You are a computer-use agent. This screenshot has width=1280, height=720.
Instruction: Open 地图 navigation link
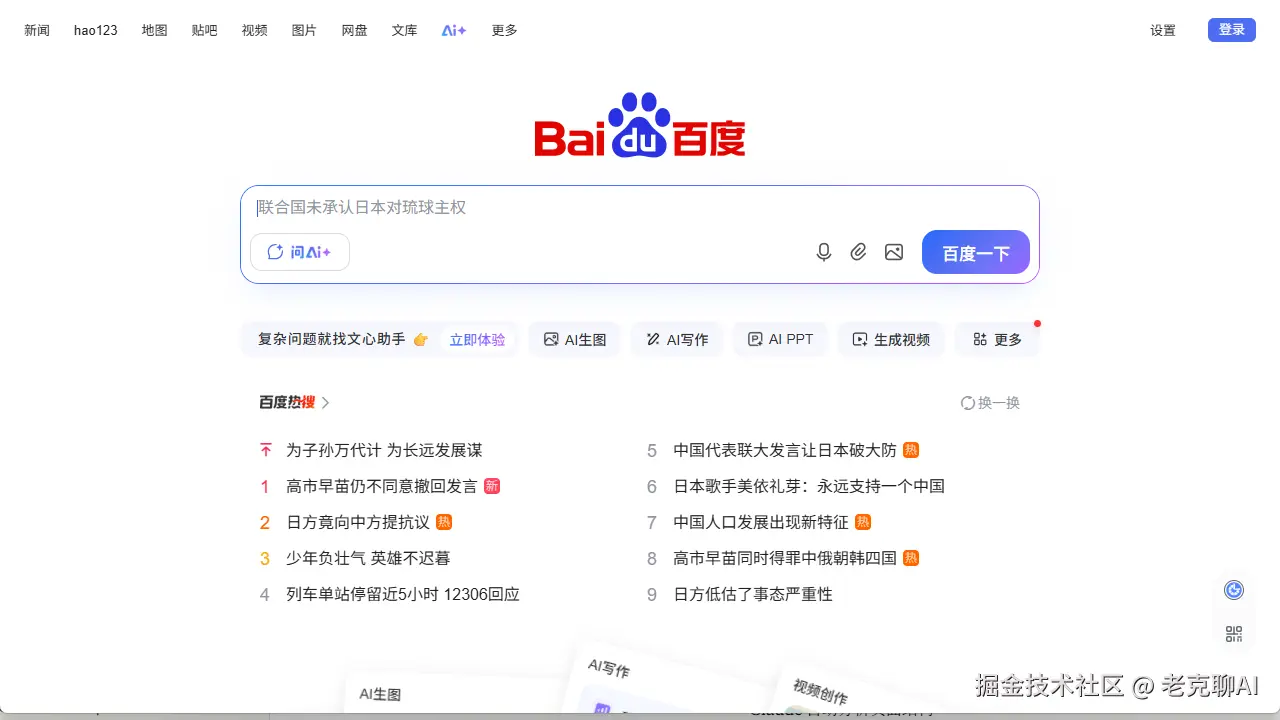pyautogui.click(x=155, y=30)
